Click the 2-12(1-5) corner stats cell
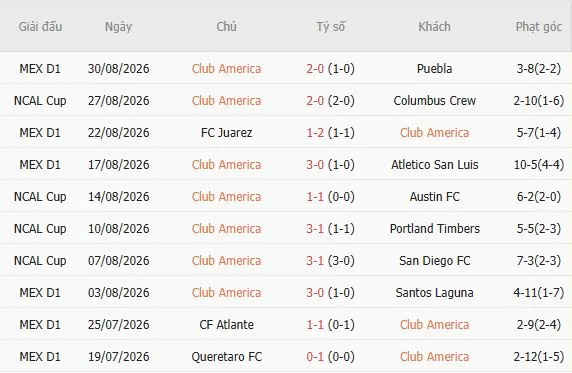572x373 pixels. point(538,357)
